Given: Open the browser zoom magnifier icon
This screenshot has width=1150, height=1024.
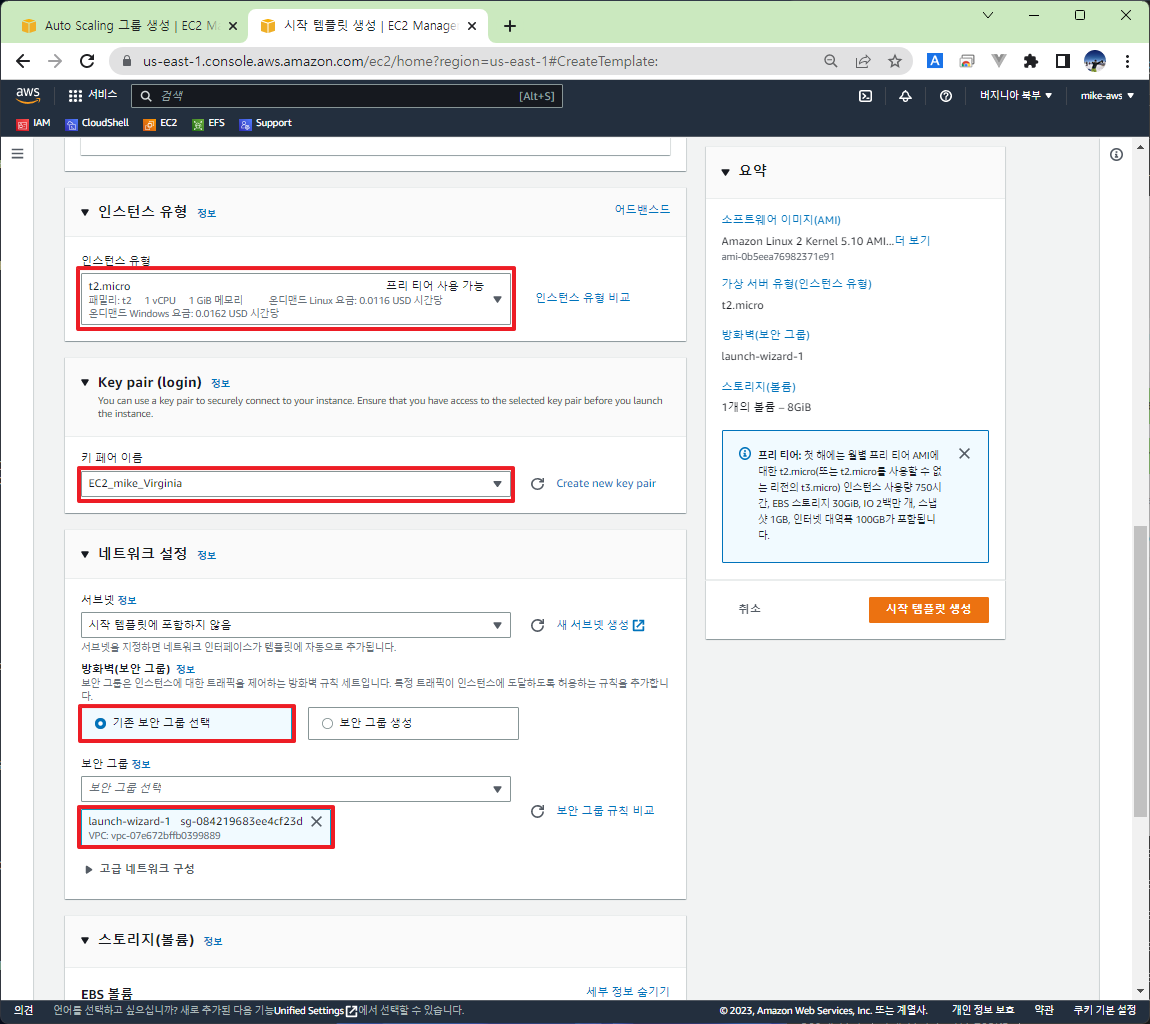Looking at the screenshot, I should [830, 61].
